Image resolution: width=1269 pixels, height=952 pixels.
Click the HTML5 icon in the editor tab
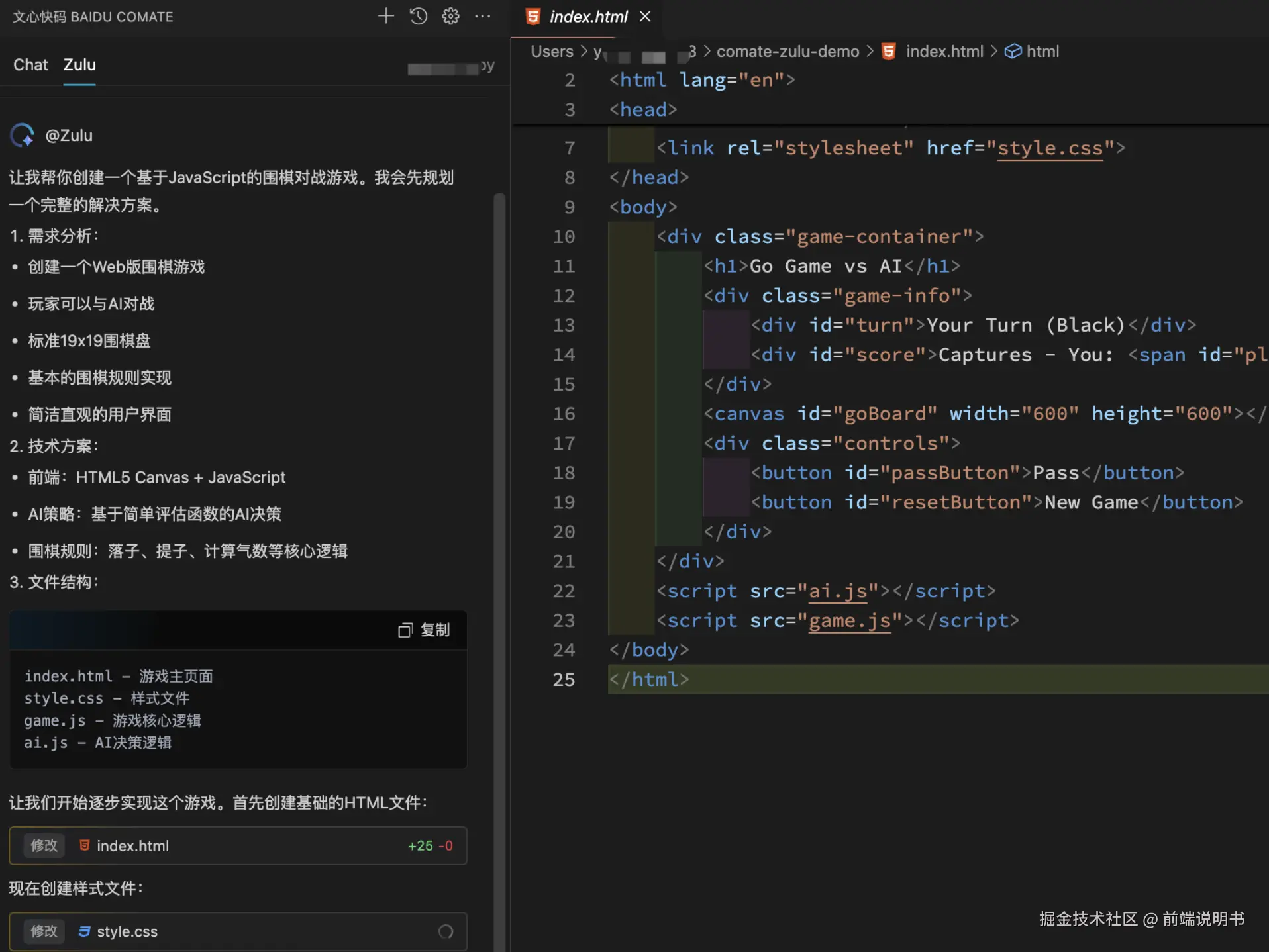(533, 17)
